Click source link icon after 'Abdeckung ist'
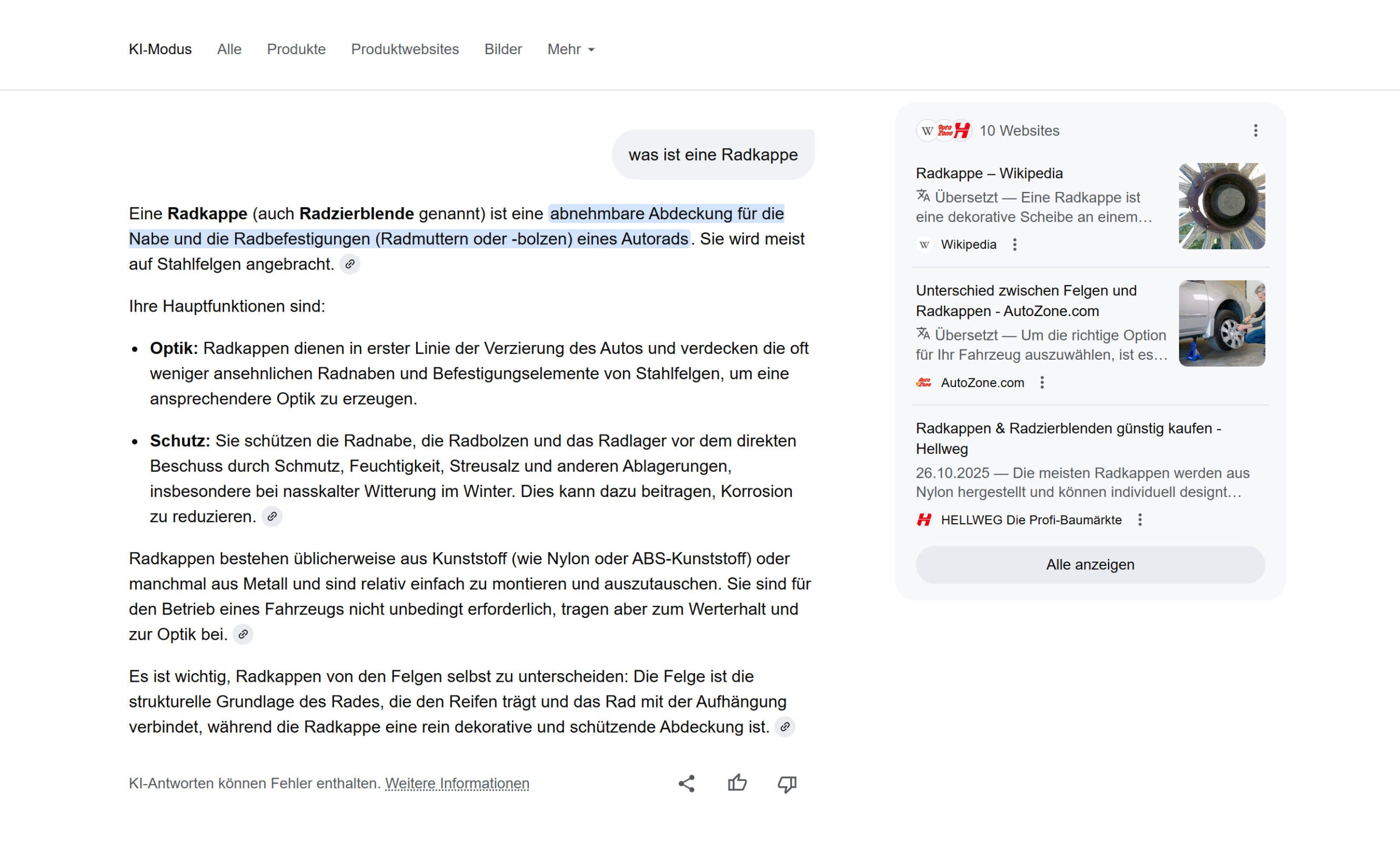Image resolution: width=1400 pixels, height=853 pixels. click(x=785, y=727)
